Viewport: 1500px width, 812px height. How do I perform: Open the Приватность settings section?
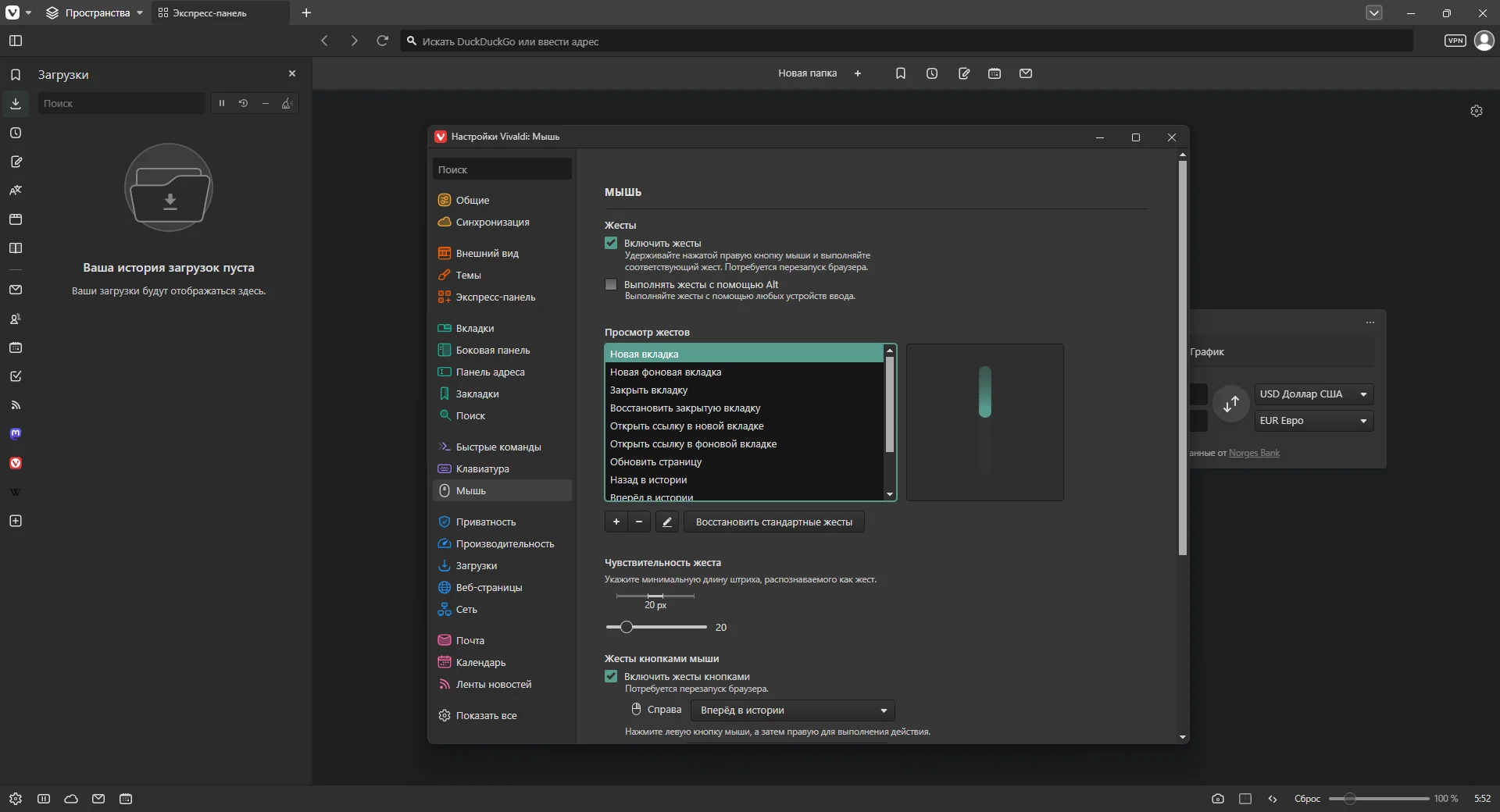tap(485, 522)
